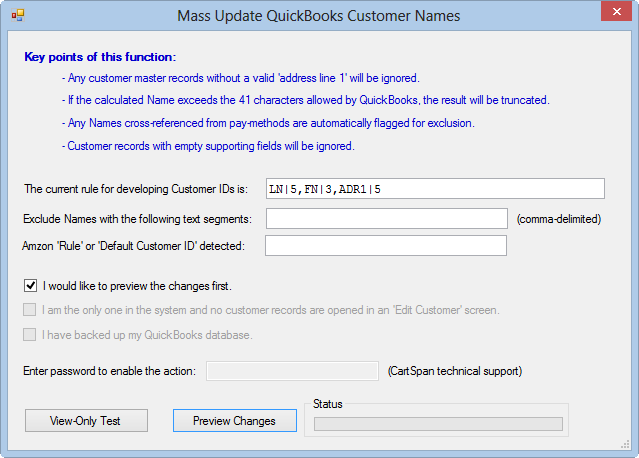This screenshot has width=639, height=458.
Task: Tick 'I have backed up my QuickBooks database'
Action: 29,335
